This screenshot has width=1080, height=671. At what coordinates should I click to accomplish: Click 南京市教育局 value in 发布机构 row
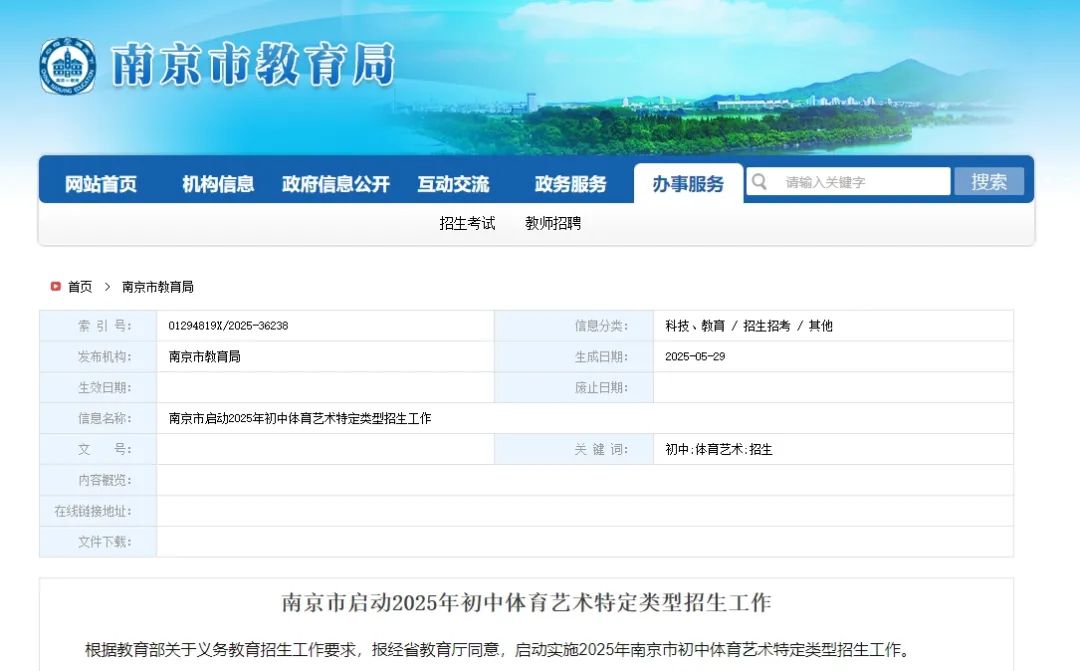tap(205, 357)
